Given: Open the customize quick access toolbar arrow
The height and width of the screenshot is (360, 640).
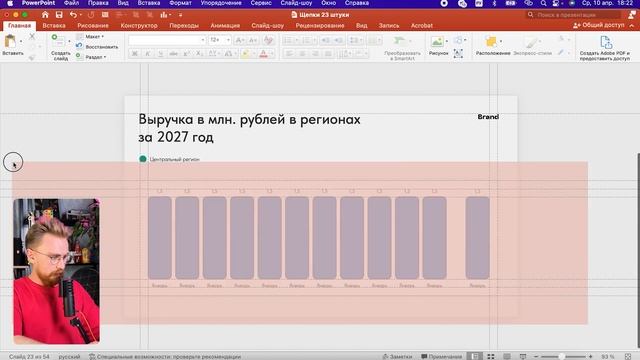Looking at the screenshot, I should coord(180,15).
